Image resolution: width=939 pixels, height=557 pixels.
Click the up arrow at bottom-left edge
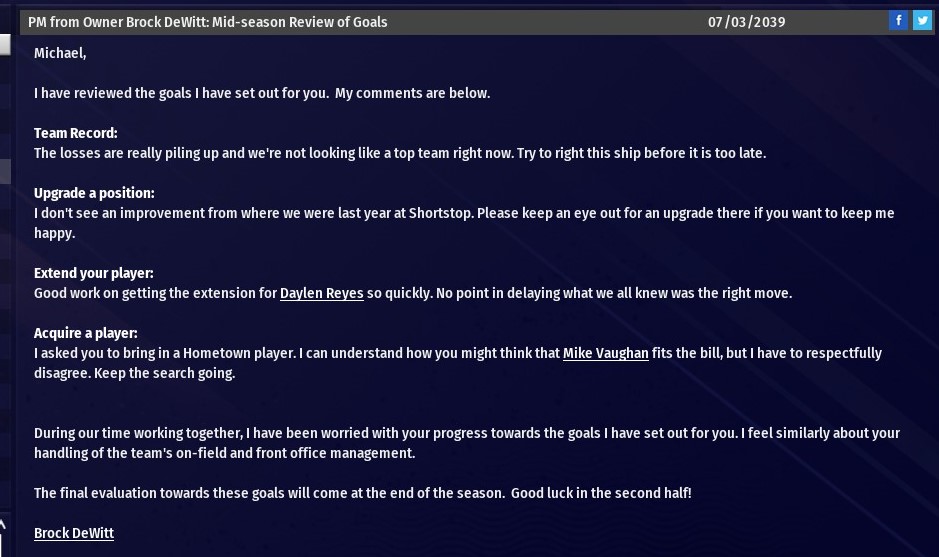click(x=3, y=524)
